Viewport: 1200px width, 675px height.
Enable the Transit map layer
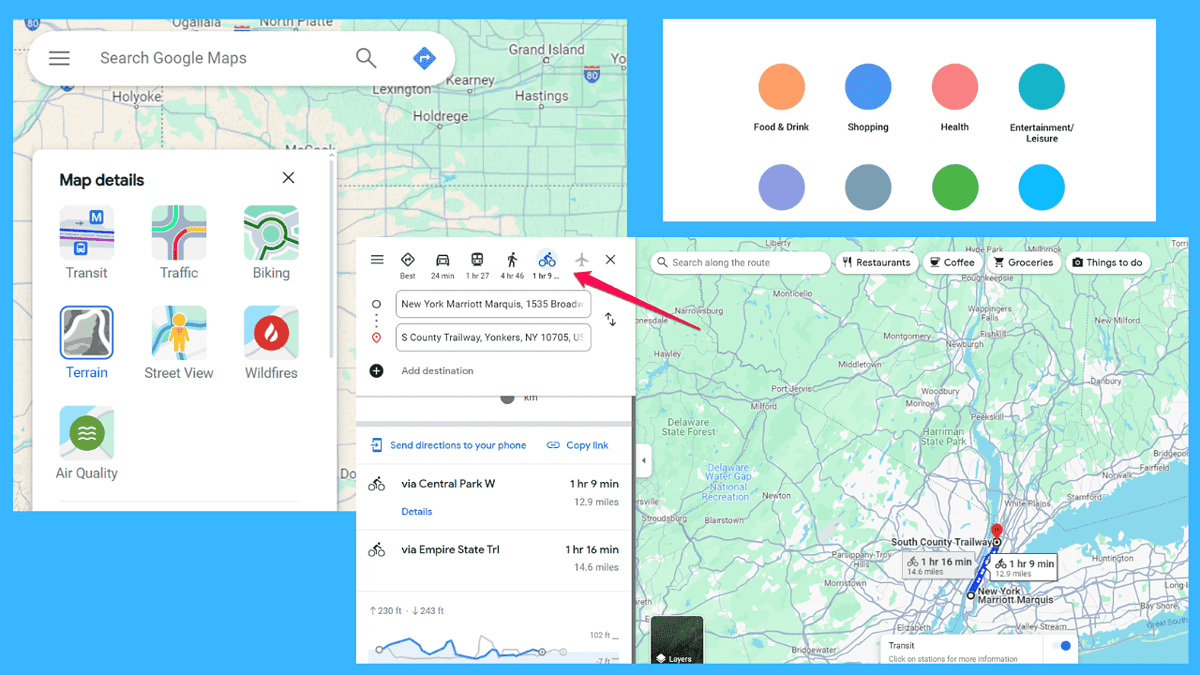click(x=87, y=243)
